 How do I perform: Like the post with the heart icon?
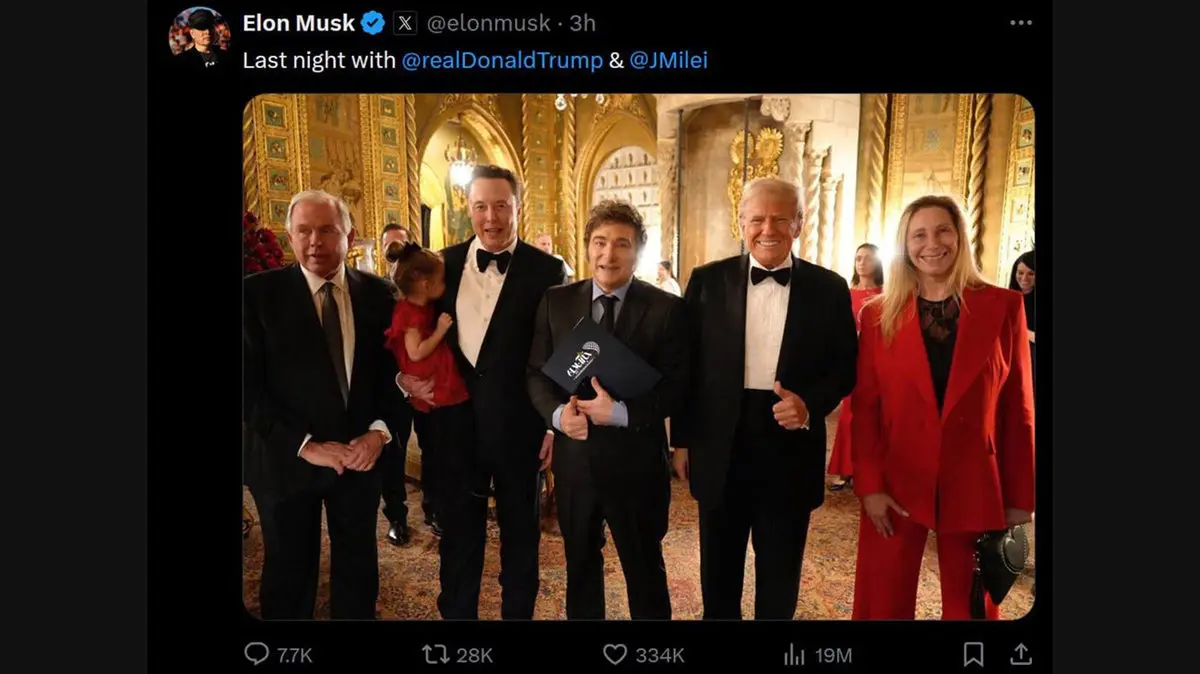(615, 654)
